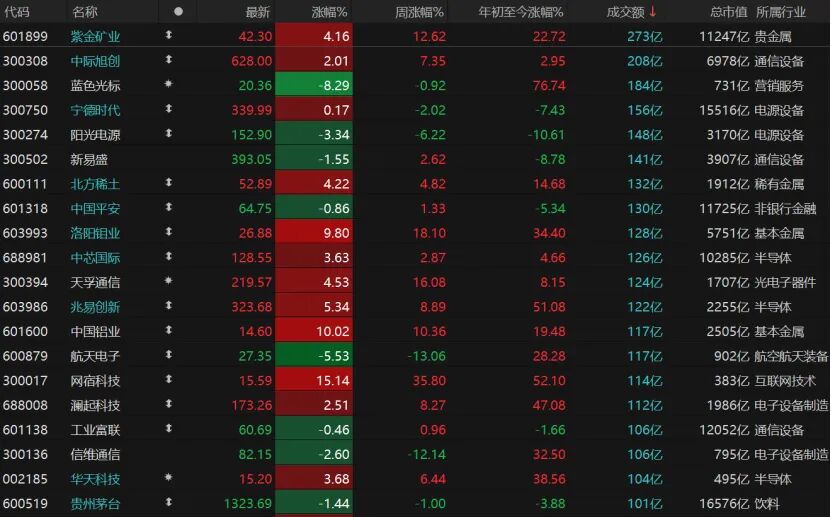Viewport: 831px width, 517px height.
Task: Click the marker icon in the 宁德时代 row
Action: (168, 110)
